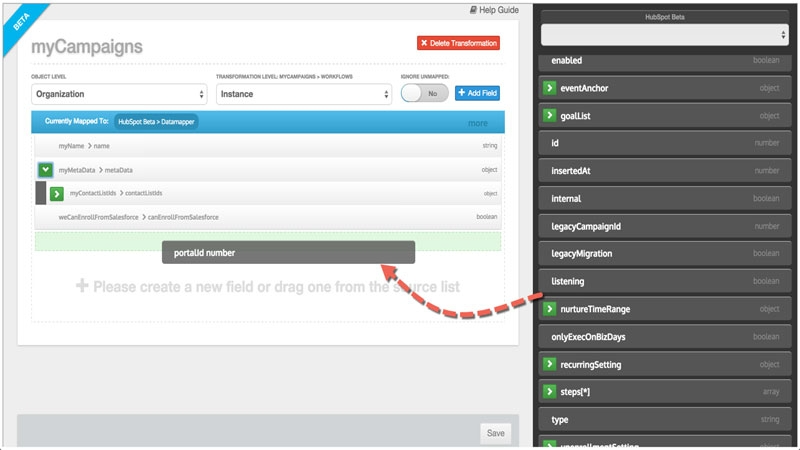
Task: Toggle the Ignore Unmapped switch
Action: 424,93
